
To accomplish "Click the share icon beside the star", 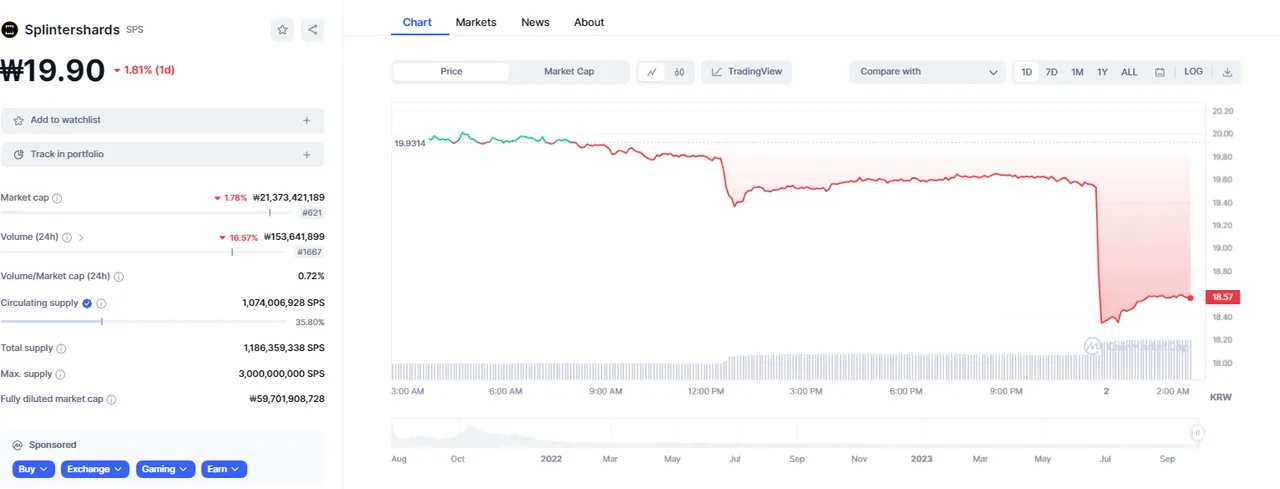I will pos(313,30).
